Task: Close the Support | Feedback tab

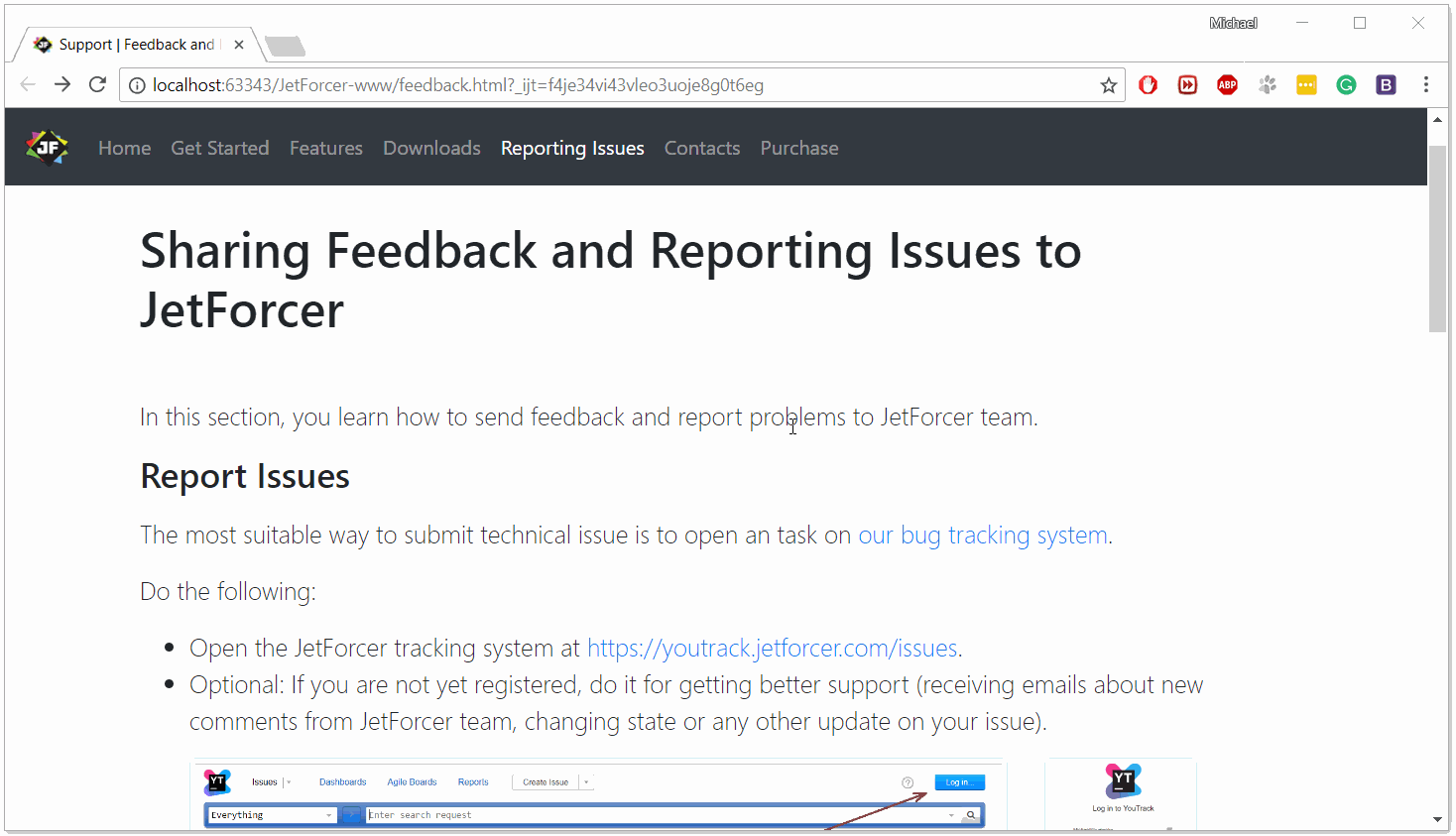Action: point(239,45)
